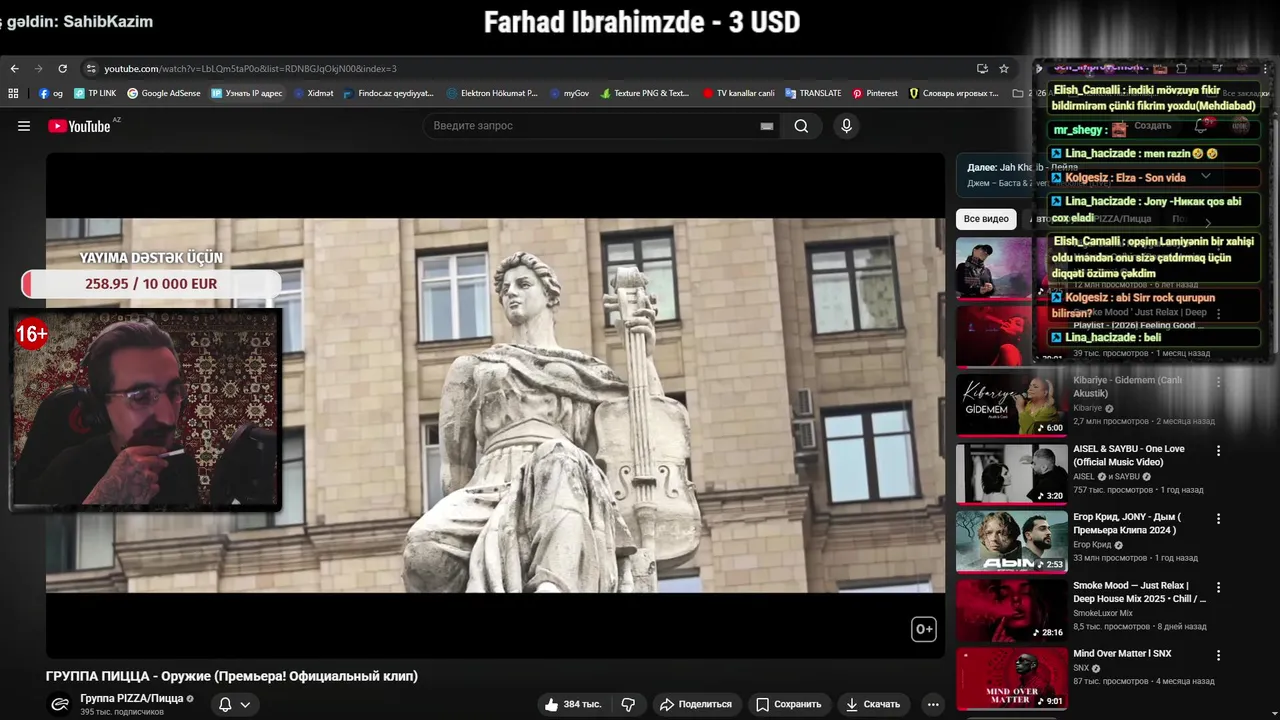Viewport: 1280px width, 720px height.
Task: Open AISEL & SAYBU One Love thumbnail
Action: tap(1011, 473)
